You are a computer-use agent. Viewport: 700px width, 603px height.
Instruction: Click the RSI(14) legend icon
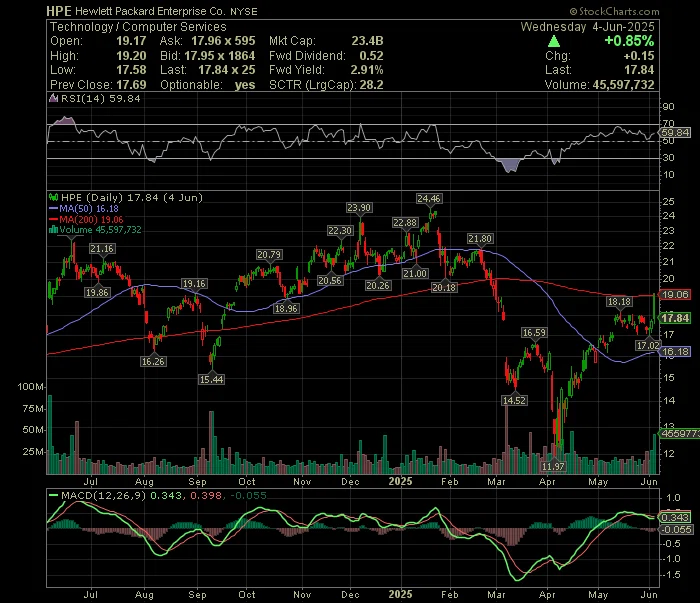(53, 98)
